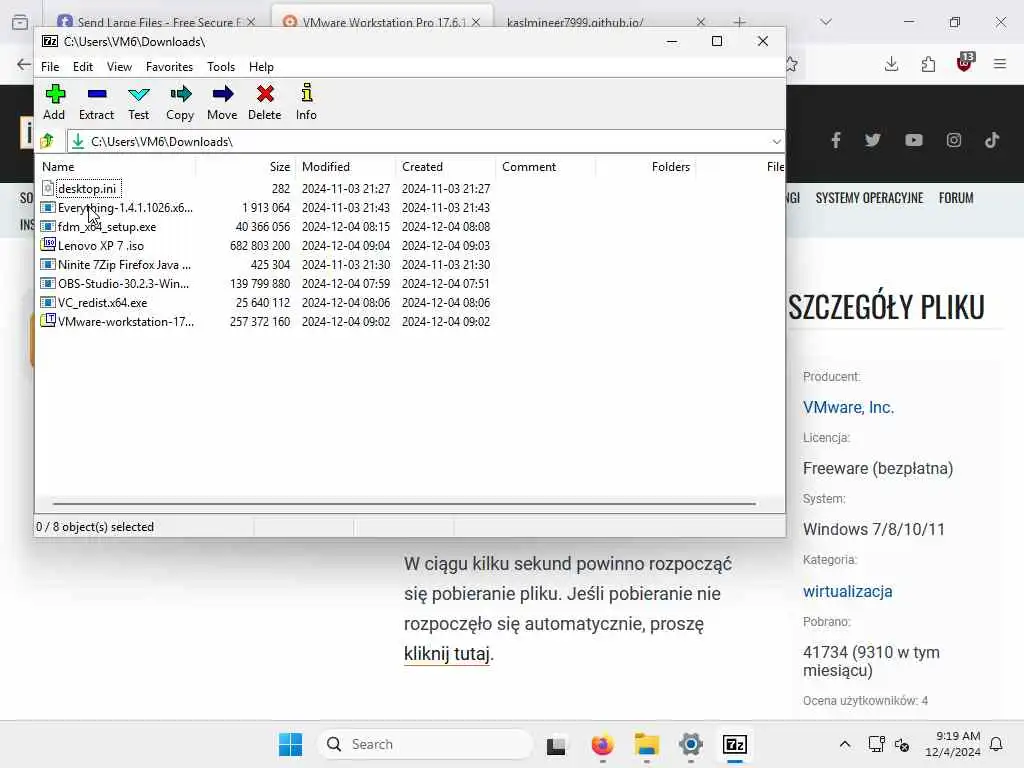Select fdm_x64_setup.exe in the list

pyautogui.click(x=107, y=227)
